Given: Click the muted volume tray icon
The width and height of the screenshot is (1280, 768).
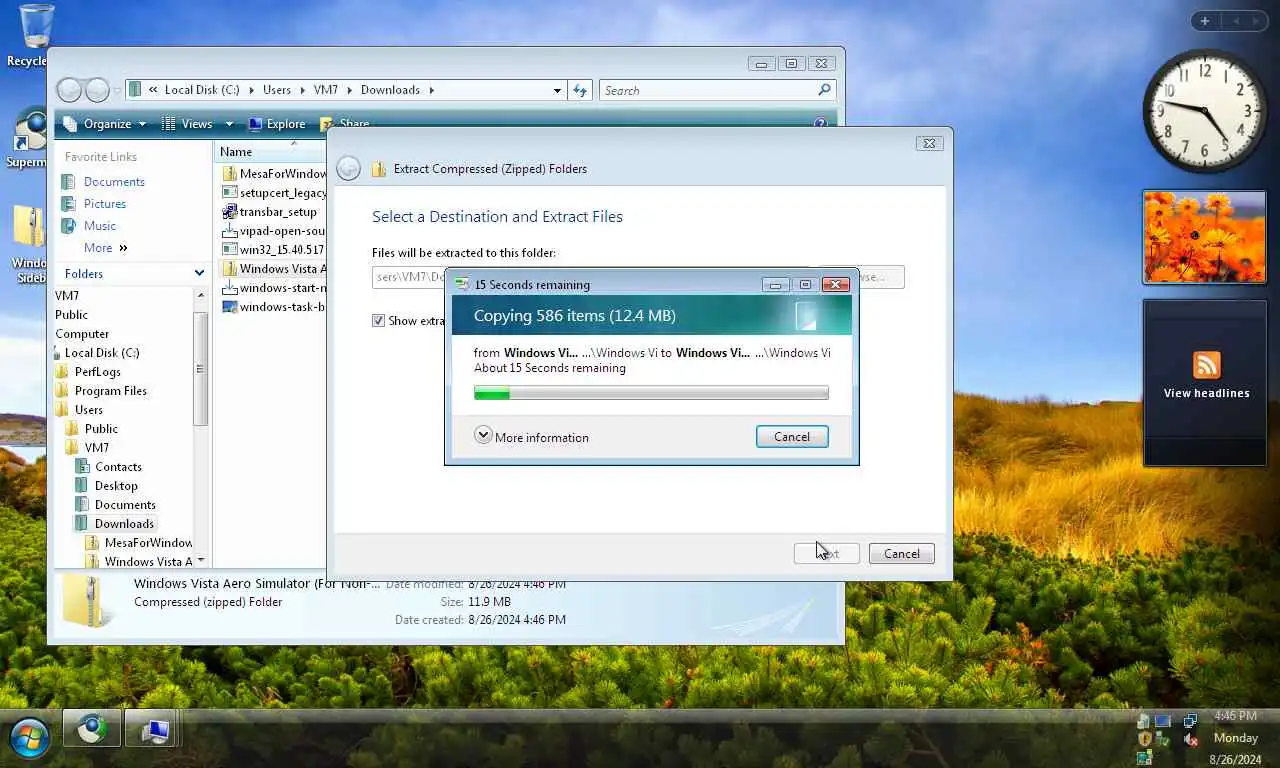Looking at the screenshot, I should pos(1190,740).
